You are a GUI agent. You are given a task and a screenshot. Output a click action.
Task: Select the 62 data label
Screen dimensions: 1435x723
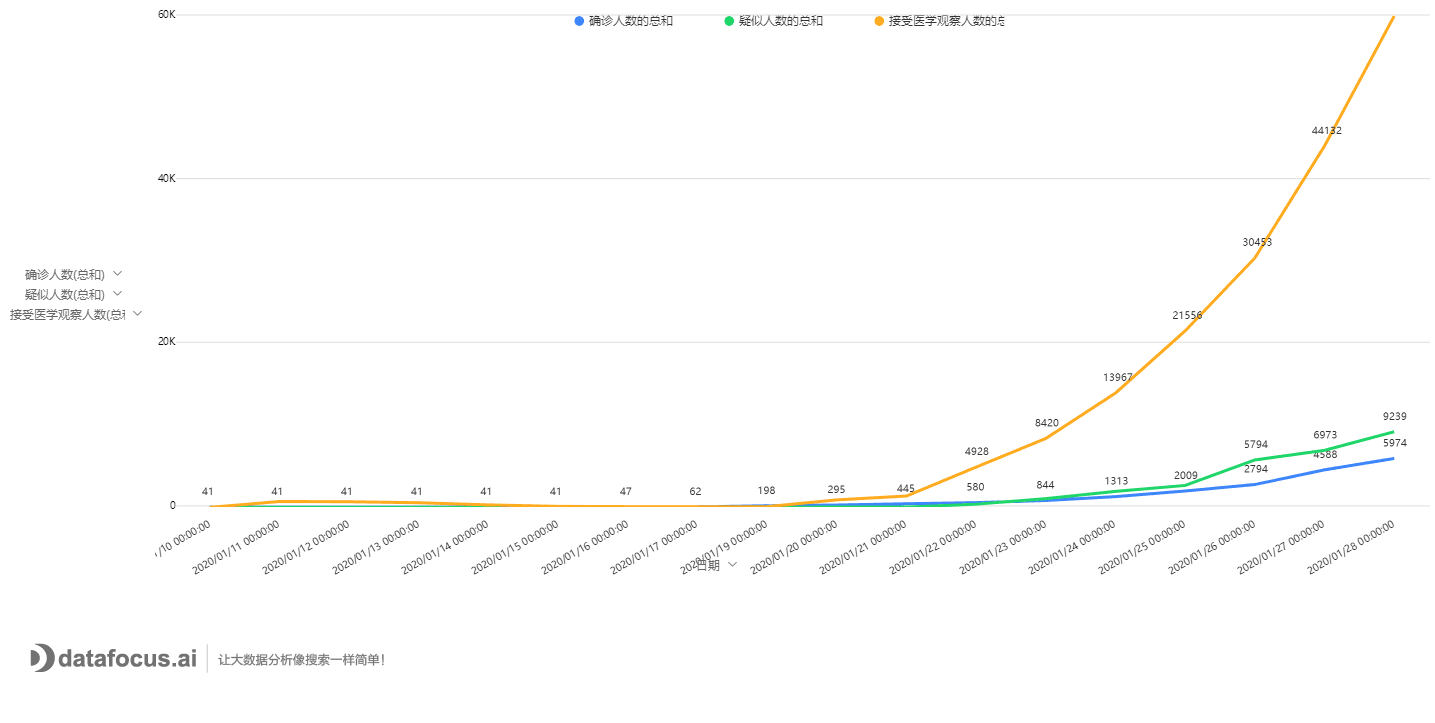click(x=696, y=492)
